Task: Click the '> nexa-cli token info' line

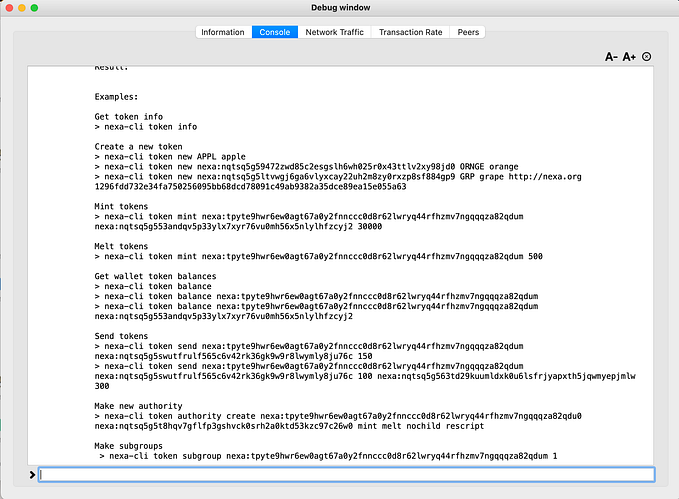Action: tap(146, 126)
